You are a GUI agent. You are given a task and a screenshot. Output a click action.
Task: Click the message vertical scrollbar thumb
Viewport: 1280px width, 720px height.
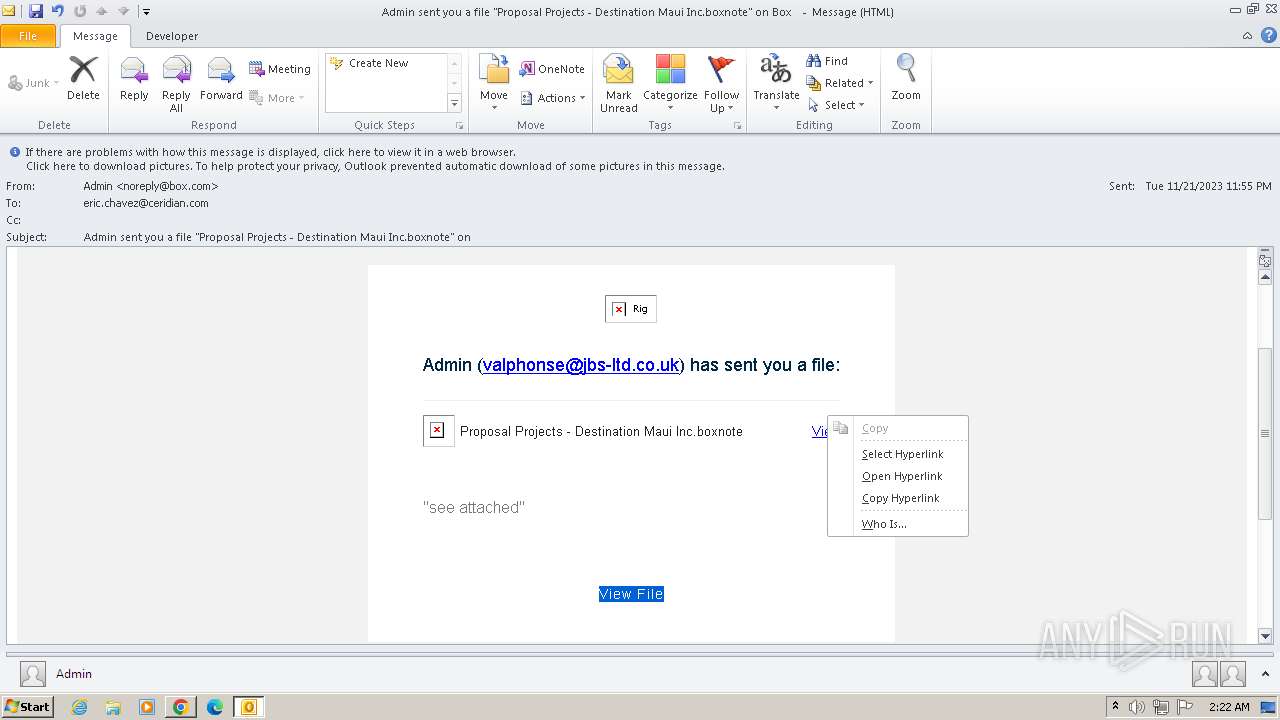1265,432
